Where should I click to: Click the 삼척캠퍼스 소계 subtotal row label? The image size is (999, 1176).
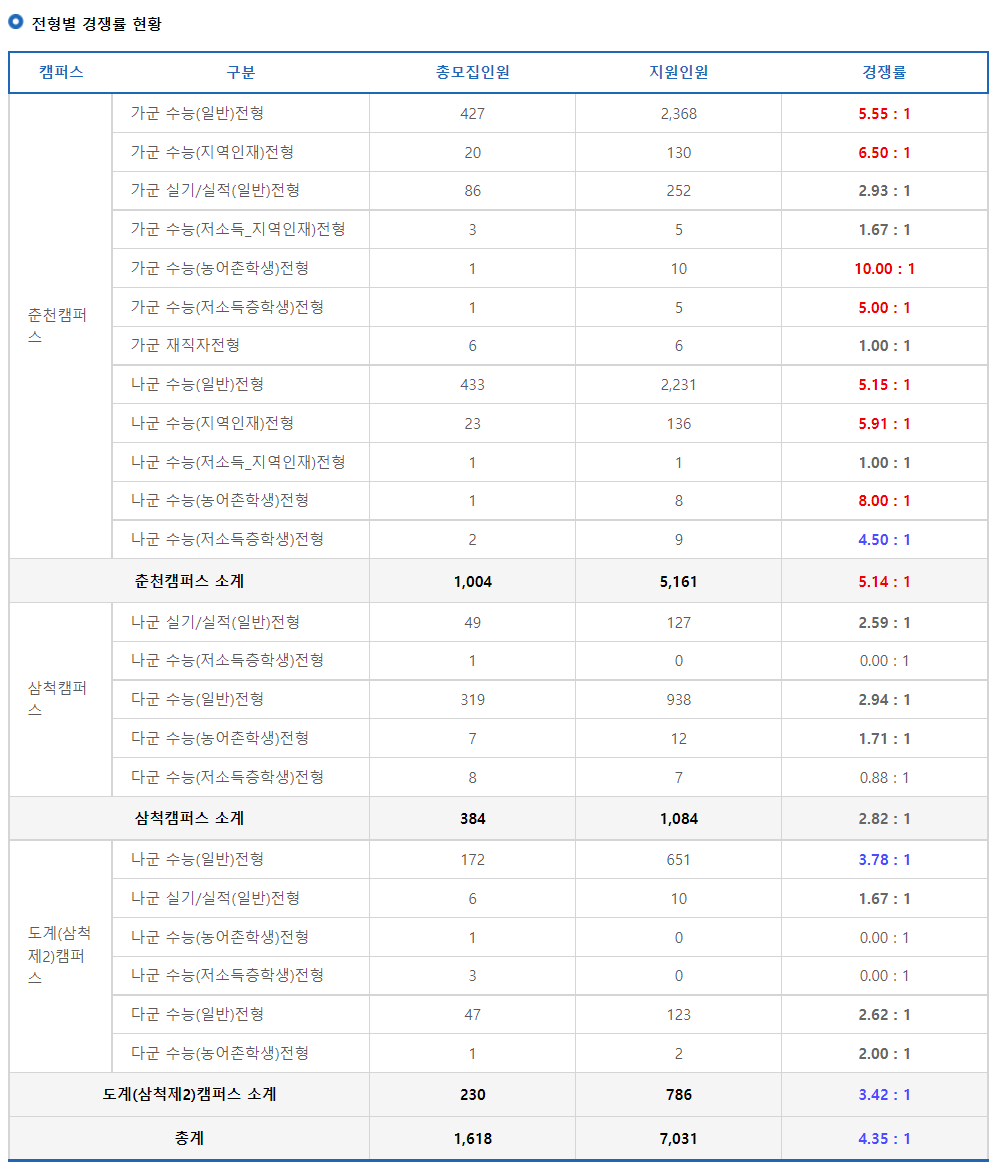(190, 818)
